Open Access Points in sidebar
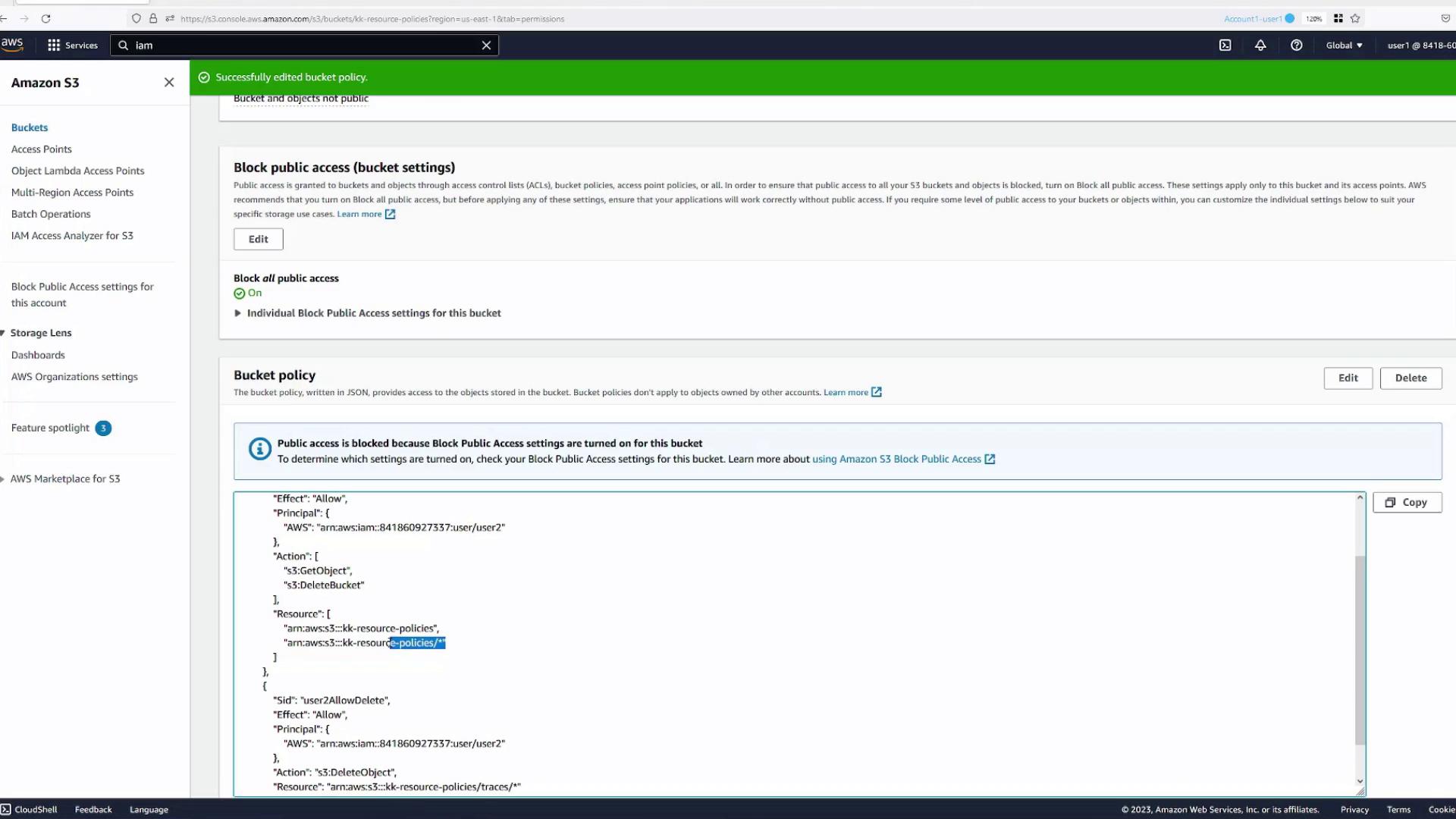This screenshot has width=1456, height=819. [42, 149]
